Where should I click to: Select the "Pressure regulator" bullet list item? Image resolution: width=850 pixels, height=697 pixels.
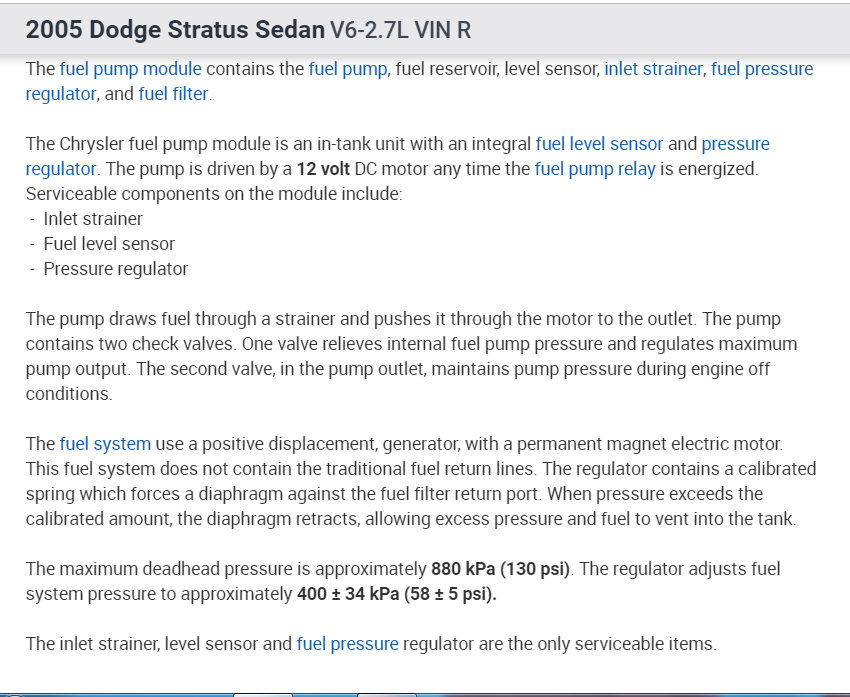tap(115, 269)
